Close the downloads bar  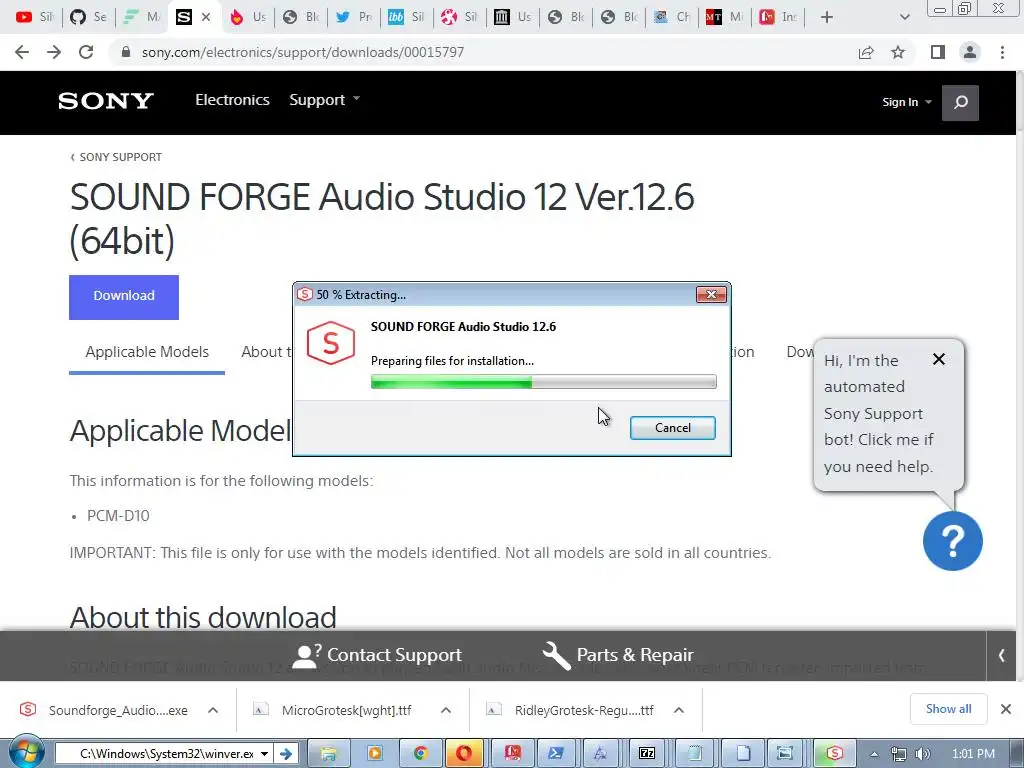[x=1006, y=709]
